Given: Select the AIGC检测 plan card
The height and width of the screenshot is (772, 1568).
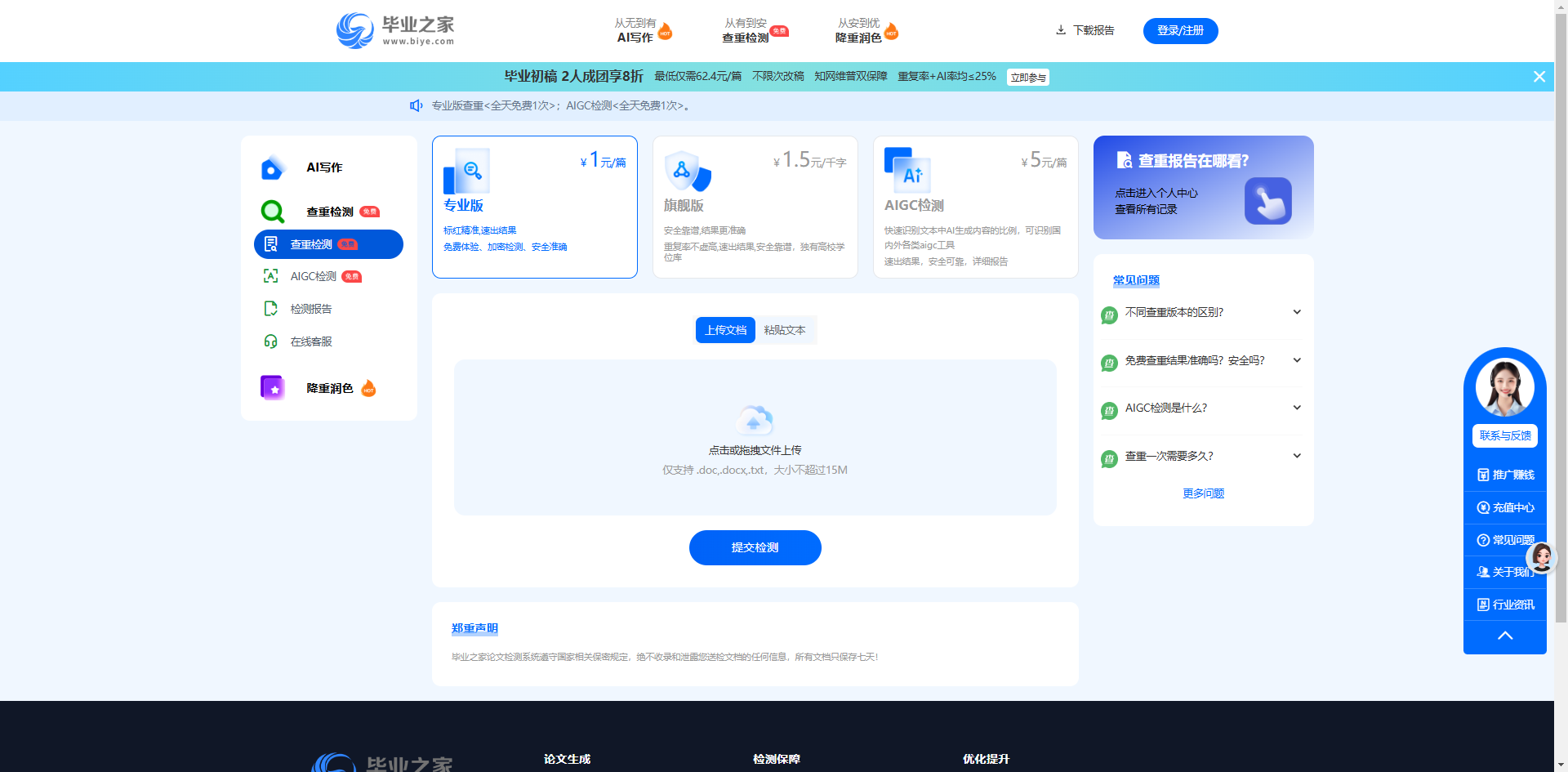Looking at the screenshot, I should click(x=976, y=207).
